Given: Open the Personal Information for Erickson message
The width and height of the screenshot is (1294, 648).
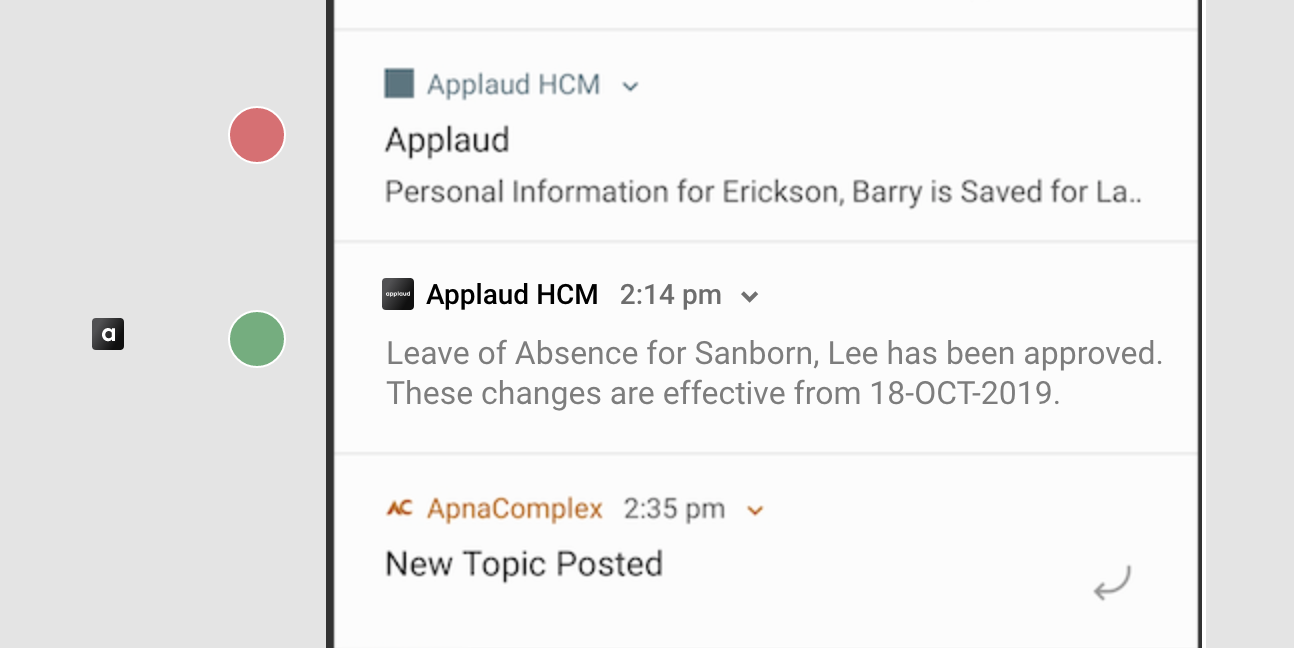Looking at the screenshot, I should tap(763, 191).
